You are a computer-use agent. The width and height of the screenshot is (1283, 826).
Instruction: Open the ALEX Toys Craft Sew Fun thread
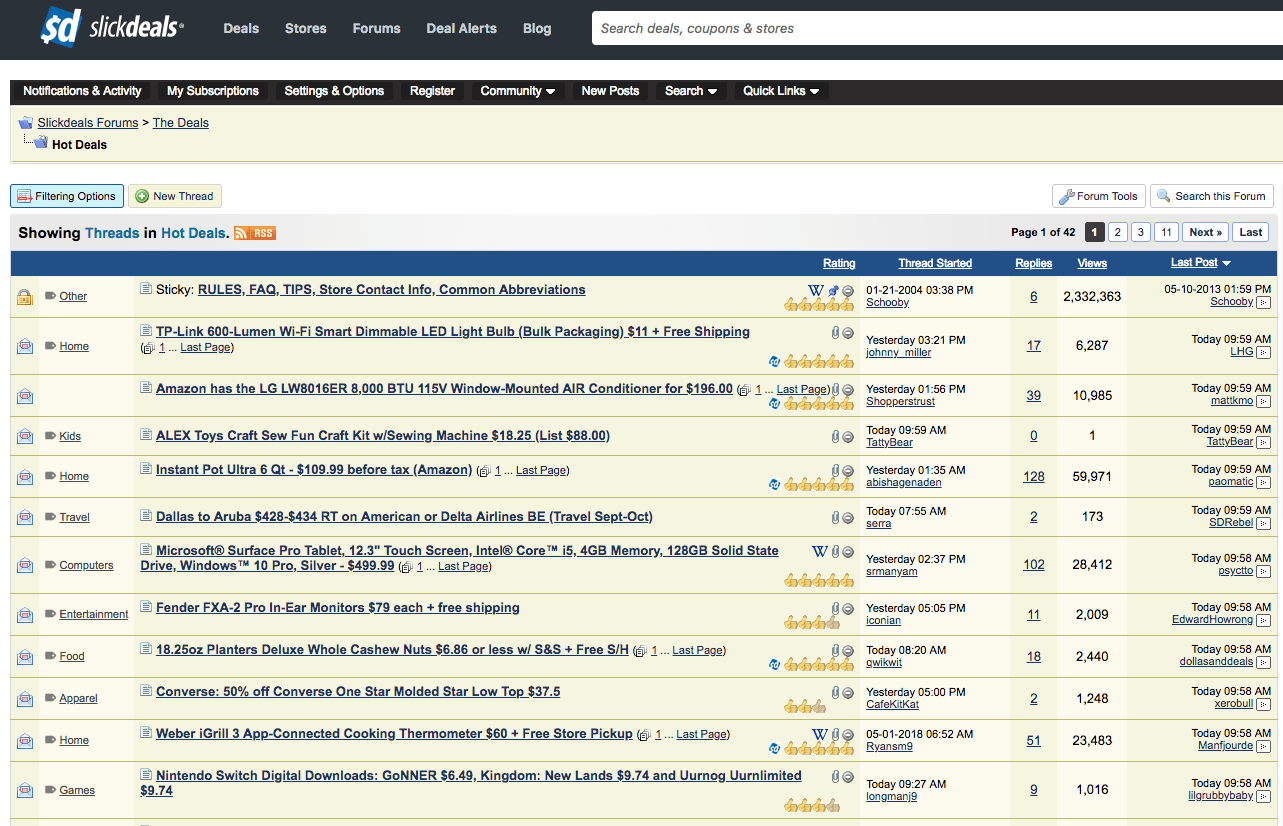383,436
